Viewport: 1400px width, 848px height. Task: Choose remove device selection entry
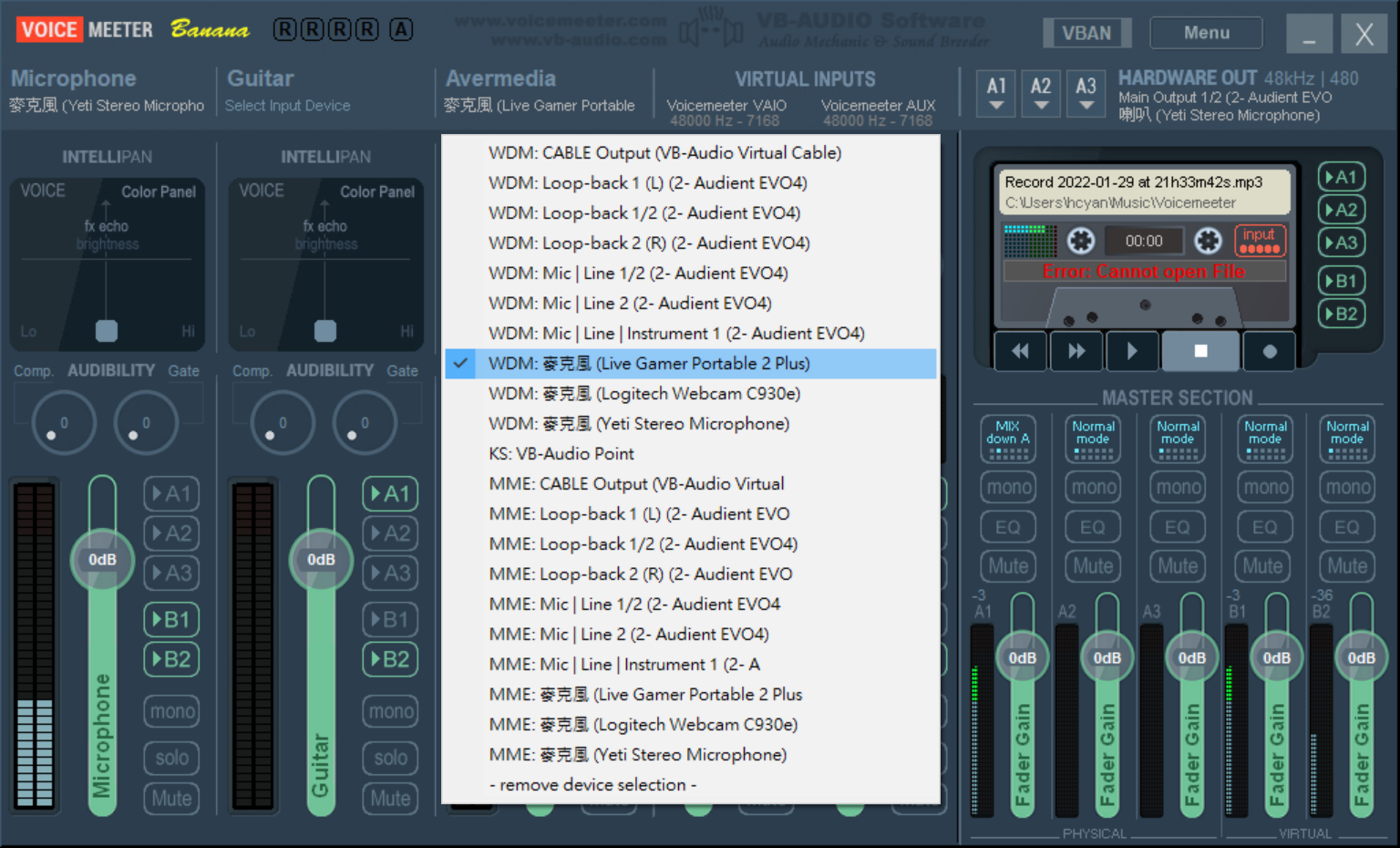click(x=691, y=785)
